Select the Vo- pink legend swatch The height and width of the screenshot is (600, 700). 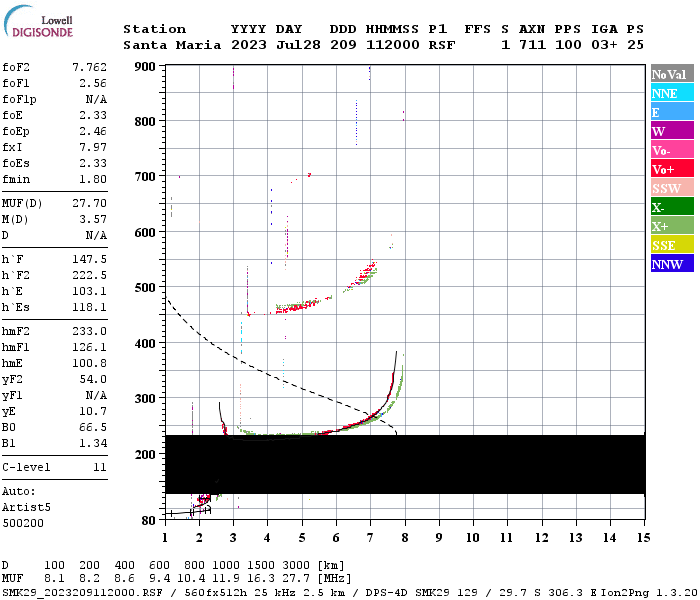[672, 149]
